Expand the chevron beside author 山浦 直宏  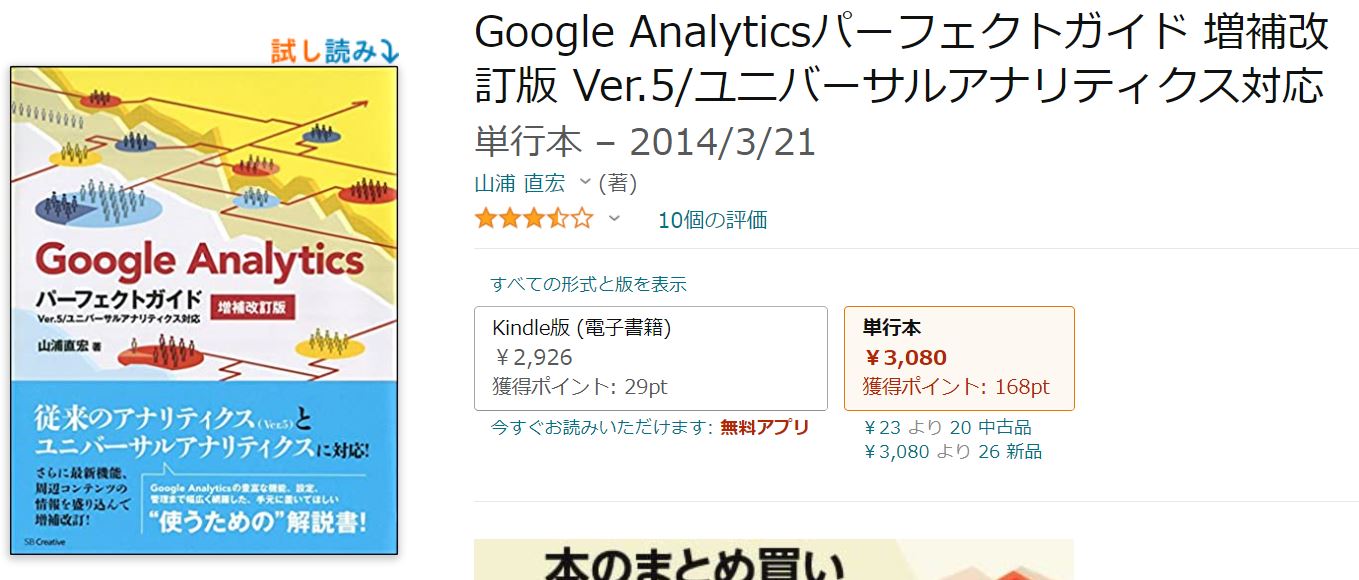coord(585,183)
